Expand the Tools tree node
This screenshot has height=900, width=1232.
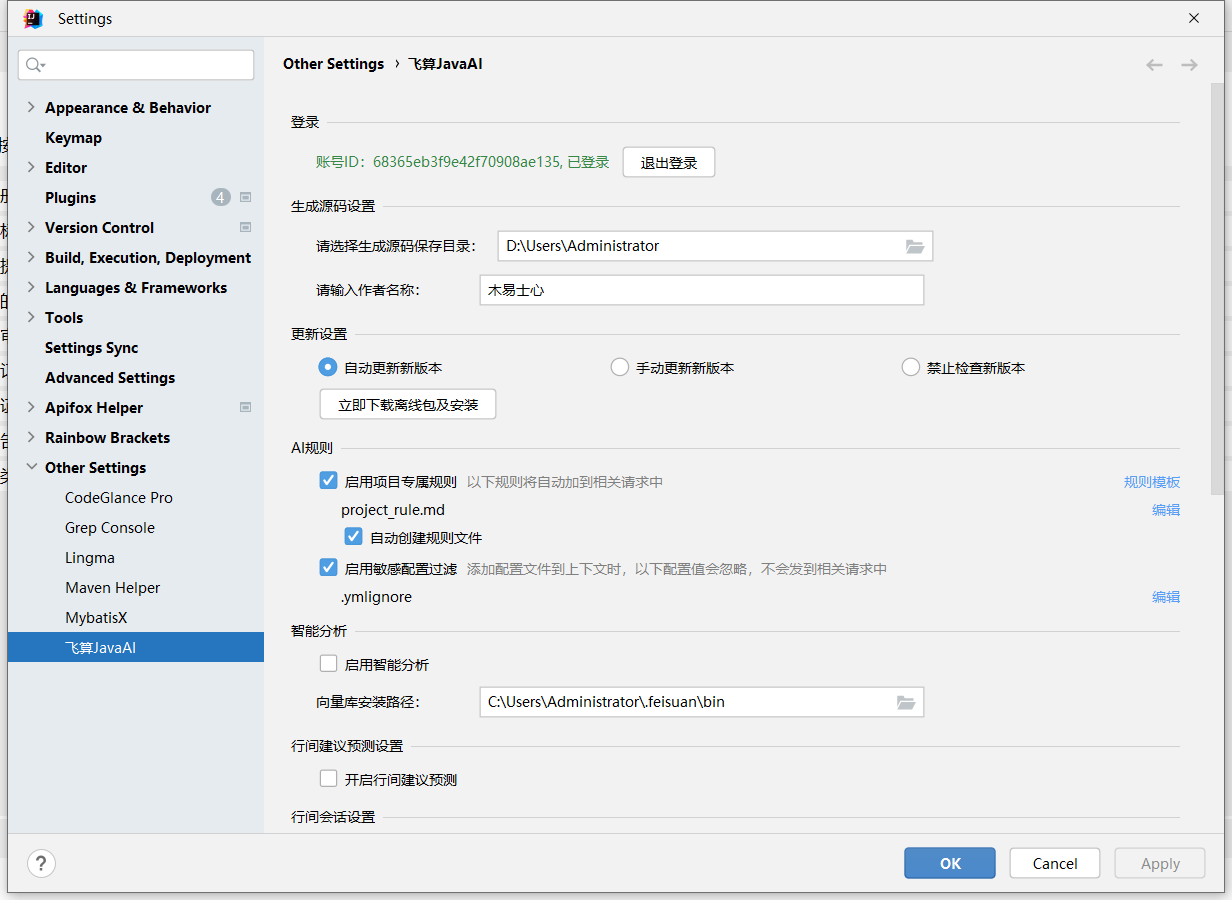point(30,317)
